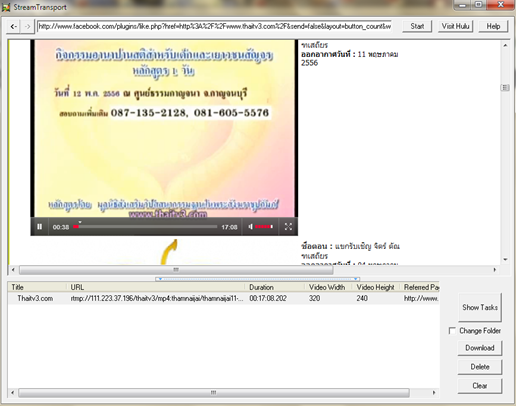Click left arrow of stream list scrollbar
The width and height of the screenshot is (516, 406).
12,393
